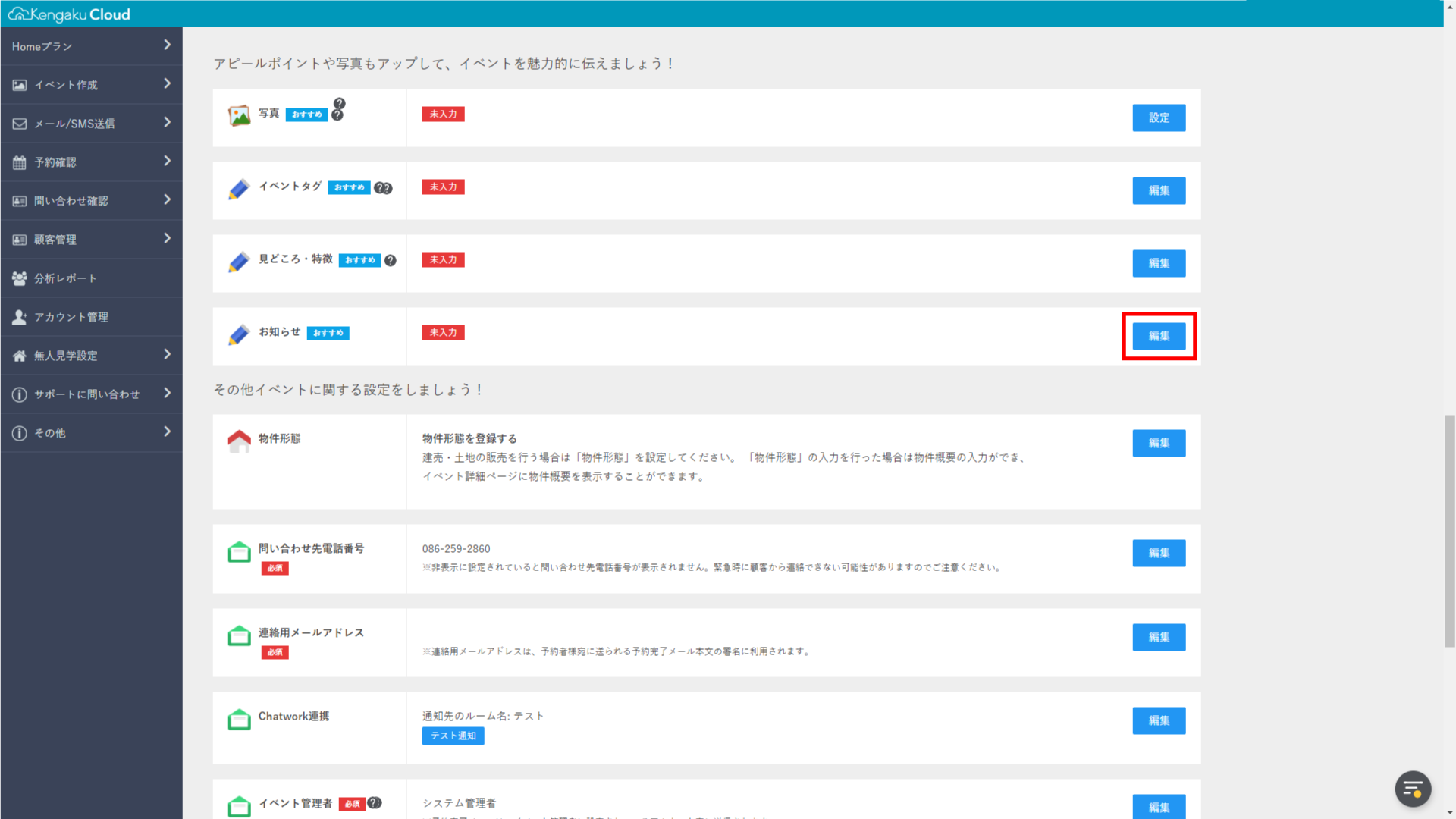Click the テスト通知 button under Chatwork連携
The image size is (1456, 819).
(x=453, y=736)
